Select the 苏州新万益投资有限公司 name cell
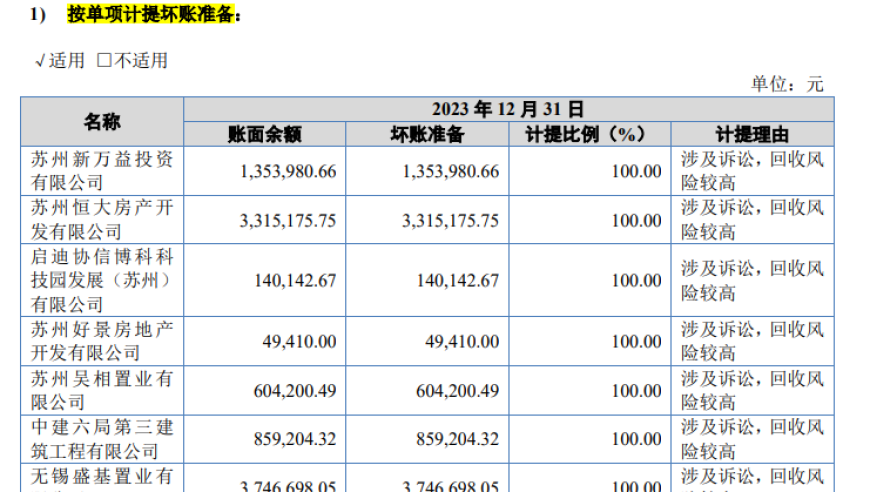The image size is (870, 492). (x=102, y=171)
